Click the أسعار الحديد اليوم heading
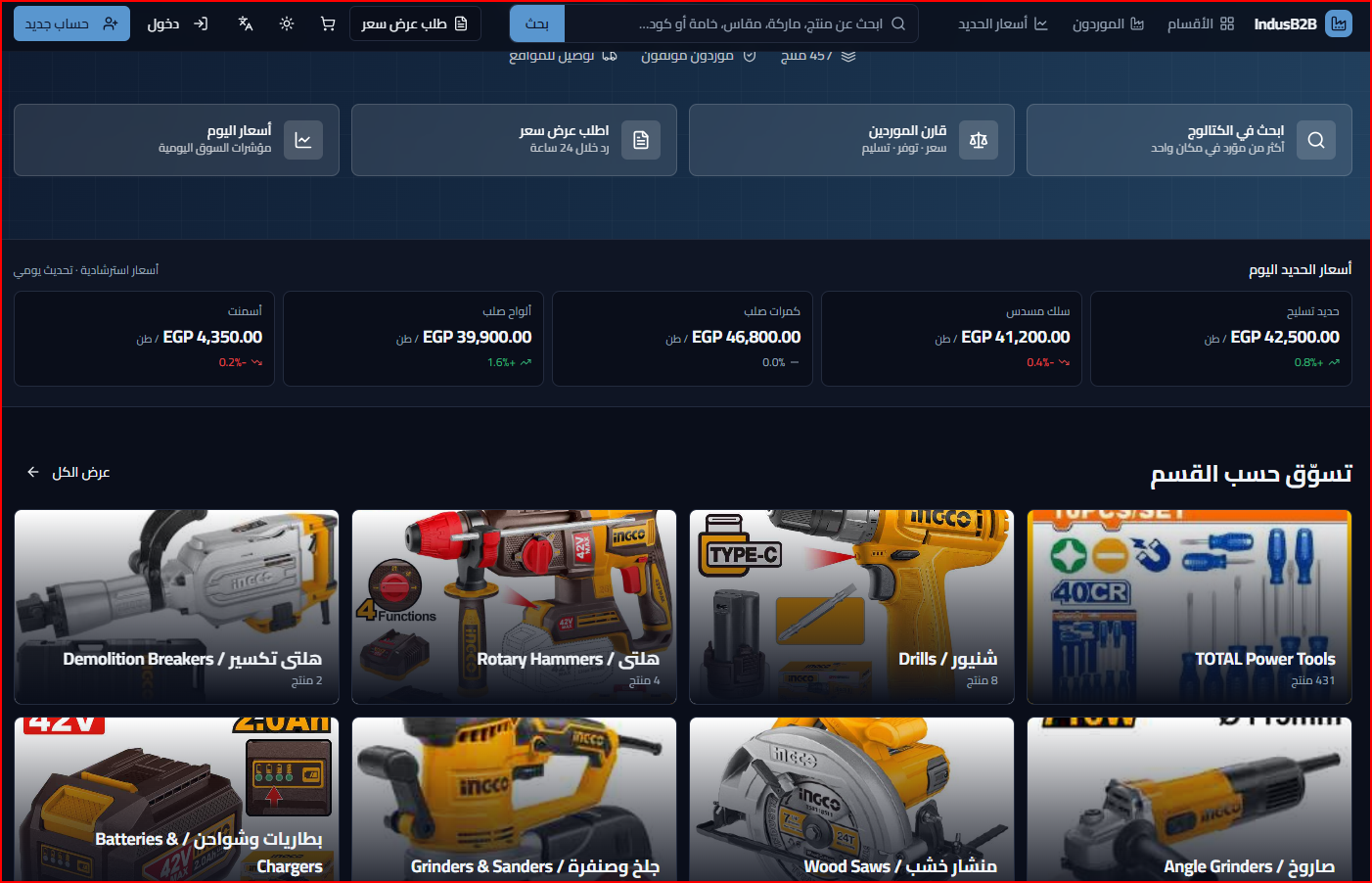 coord(1300,269)
